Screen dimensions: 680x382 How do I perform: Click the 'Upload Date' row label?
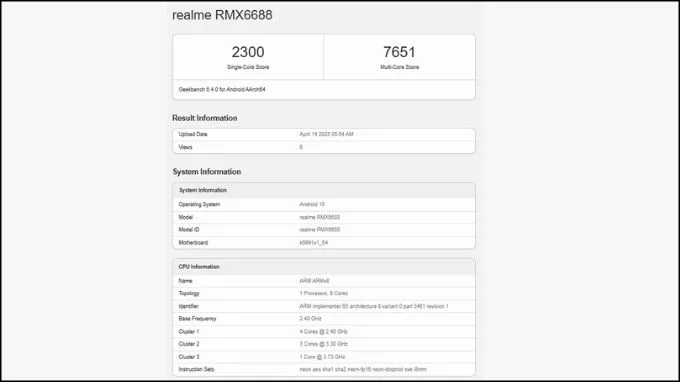pyautogui.click(x=193, y=134)
